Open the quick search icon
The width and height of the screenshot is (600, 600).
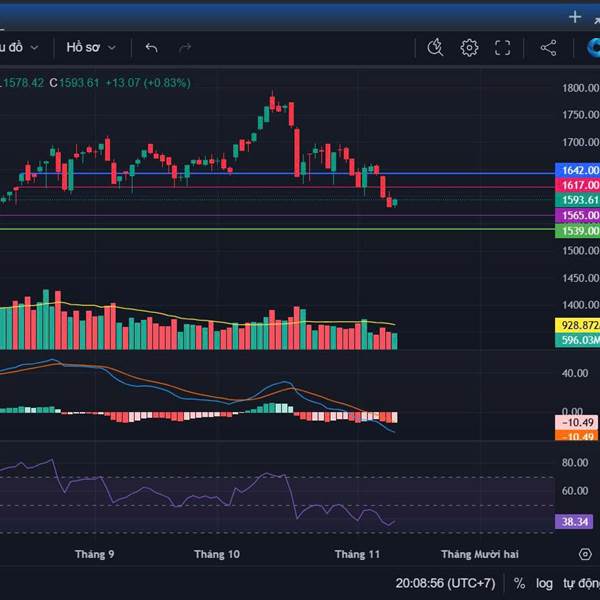pyautogui.click(x=435, y=47)
